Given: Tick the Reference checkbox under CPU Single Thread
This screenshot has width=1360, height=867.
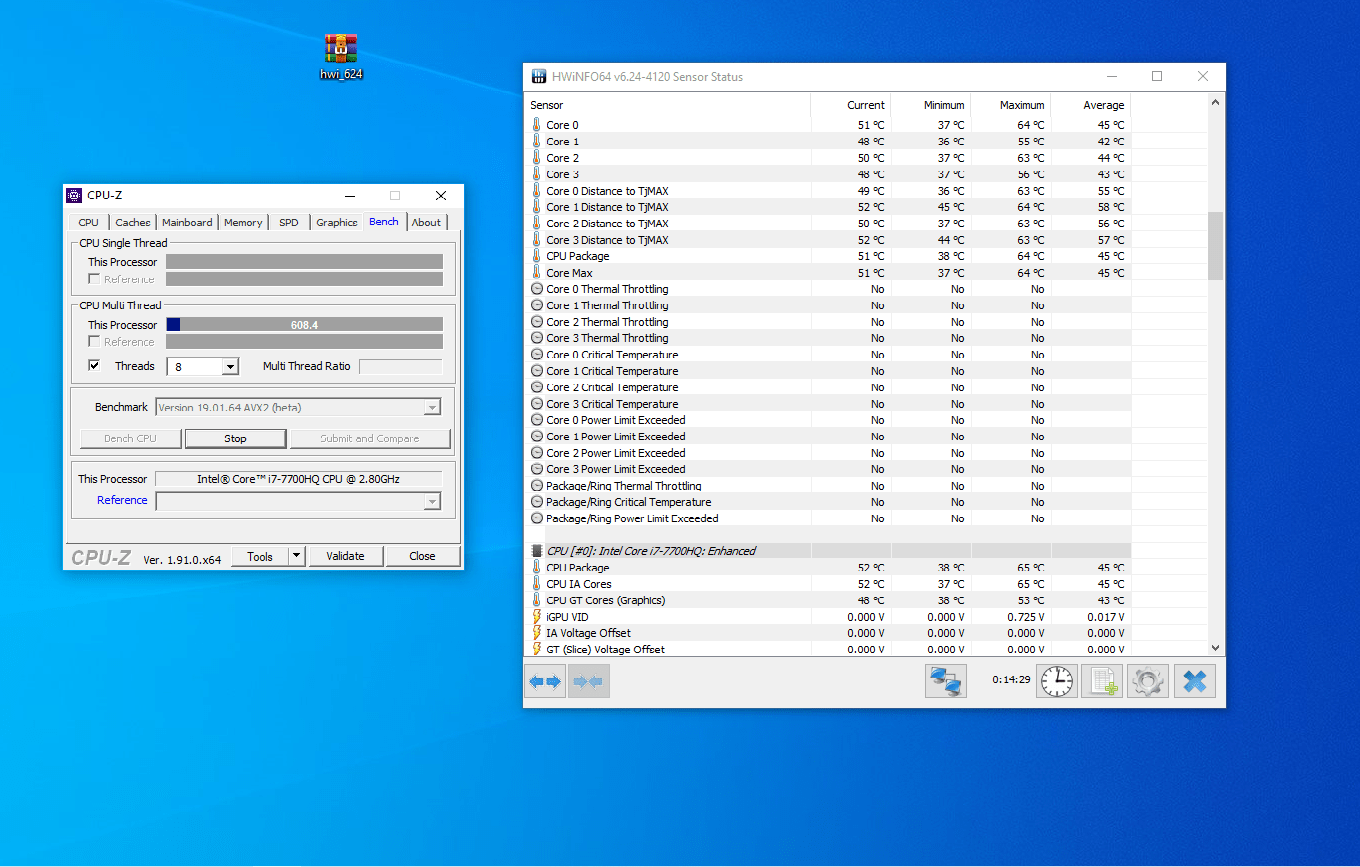Looking at the screenshot, I should (x=94, y=279).
